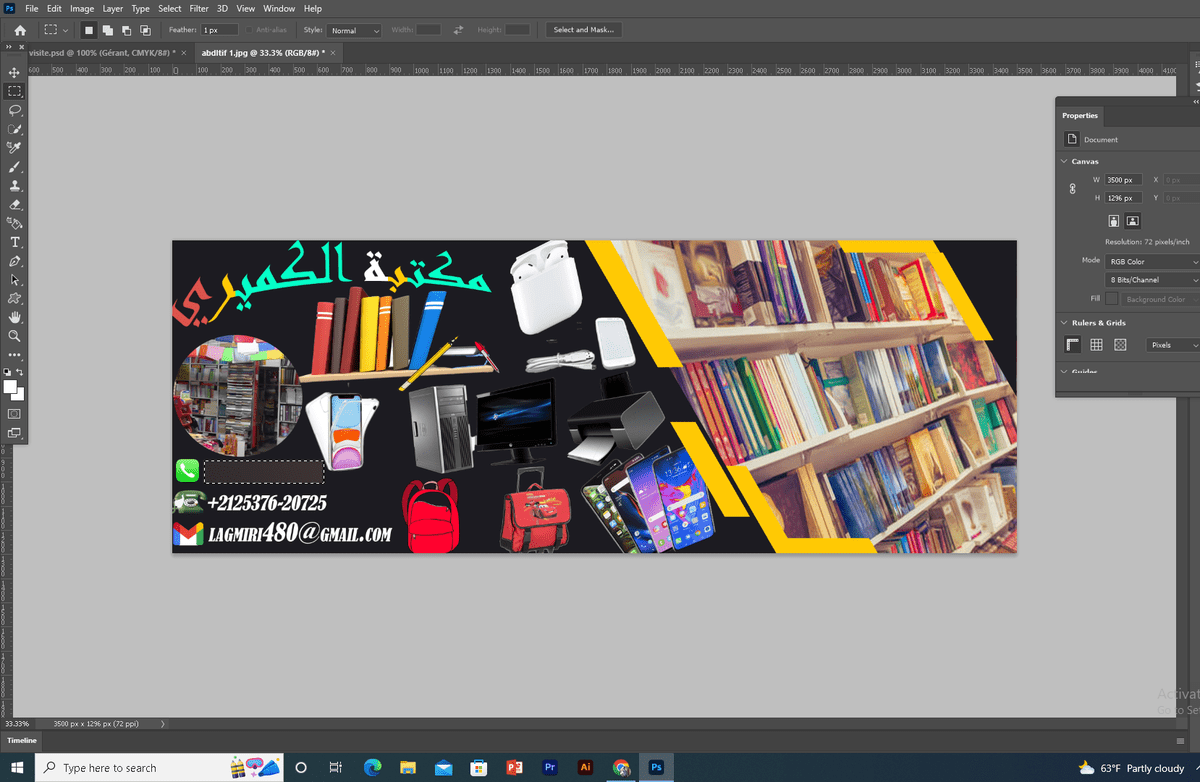Select the Move tool
Image resolution: width=1200 pixels, height=782 pixels.
click(x=15, y=73)
